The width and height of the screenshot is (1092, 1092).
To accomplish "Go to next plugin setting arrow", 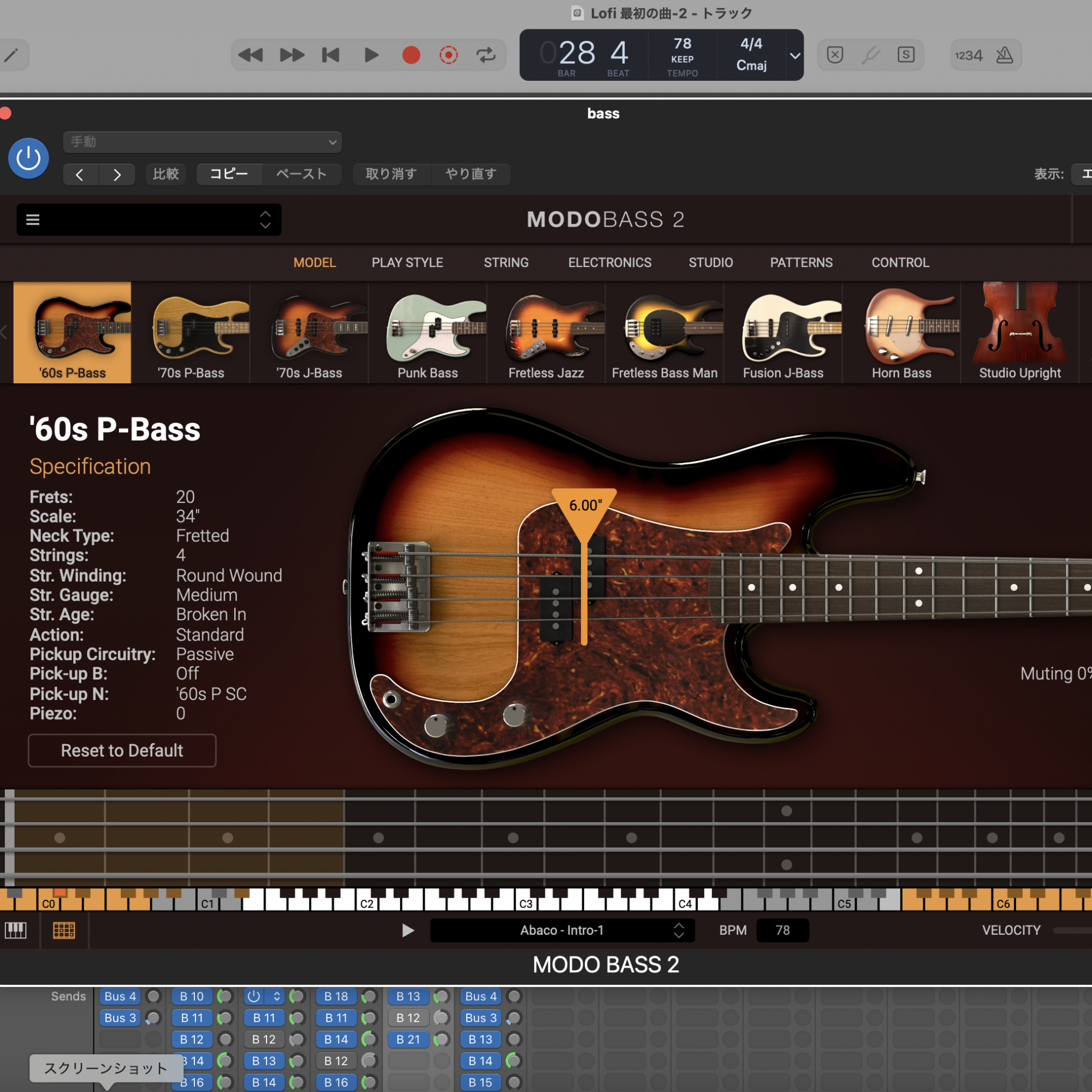I will click(x=117, y=174).
